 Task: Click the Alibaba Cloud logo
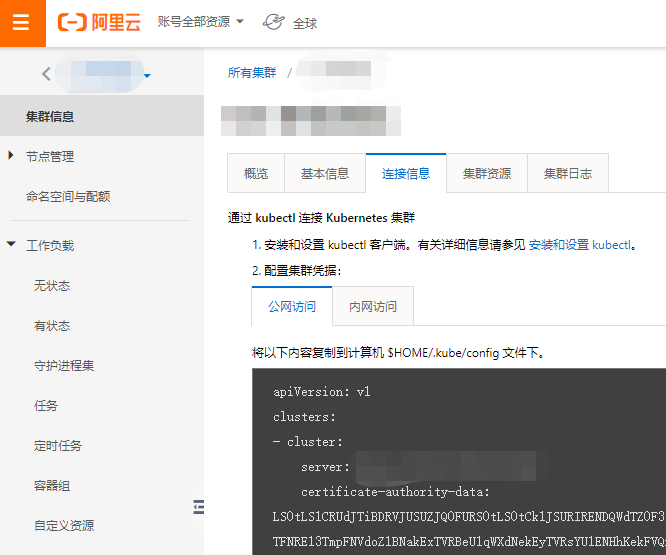[x=98, y=23]
